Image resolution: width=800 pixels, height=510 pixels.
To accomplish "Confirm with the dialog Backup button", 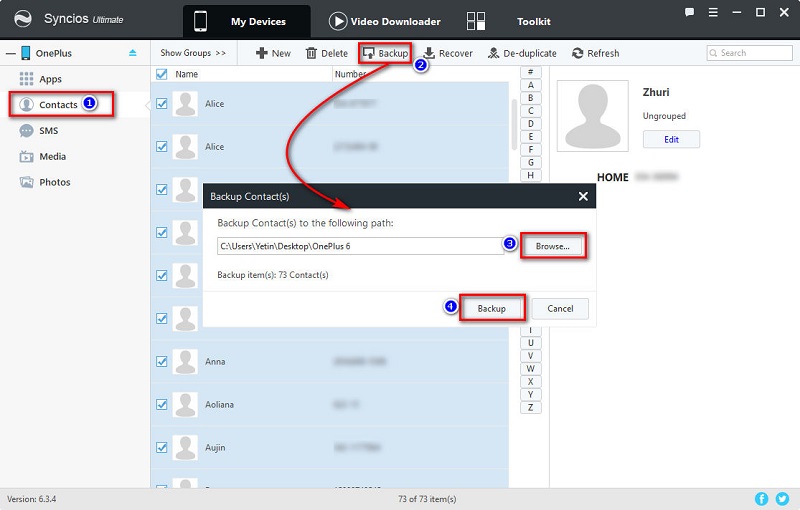I will 492,309.
